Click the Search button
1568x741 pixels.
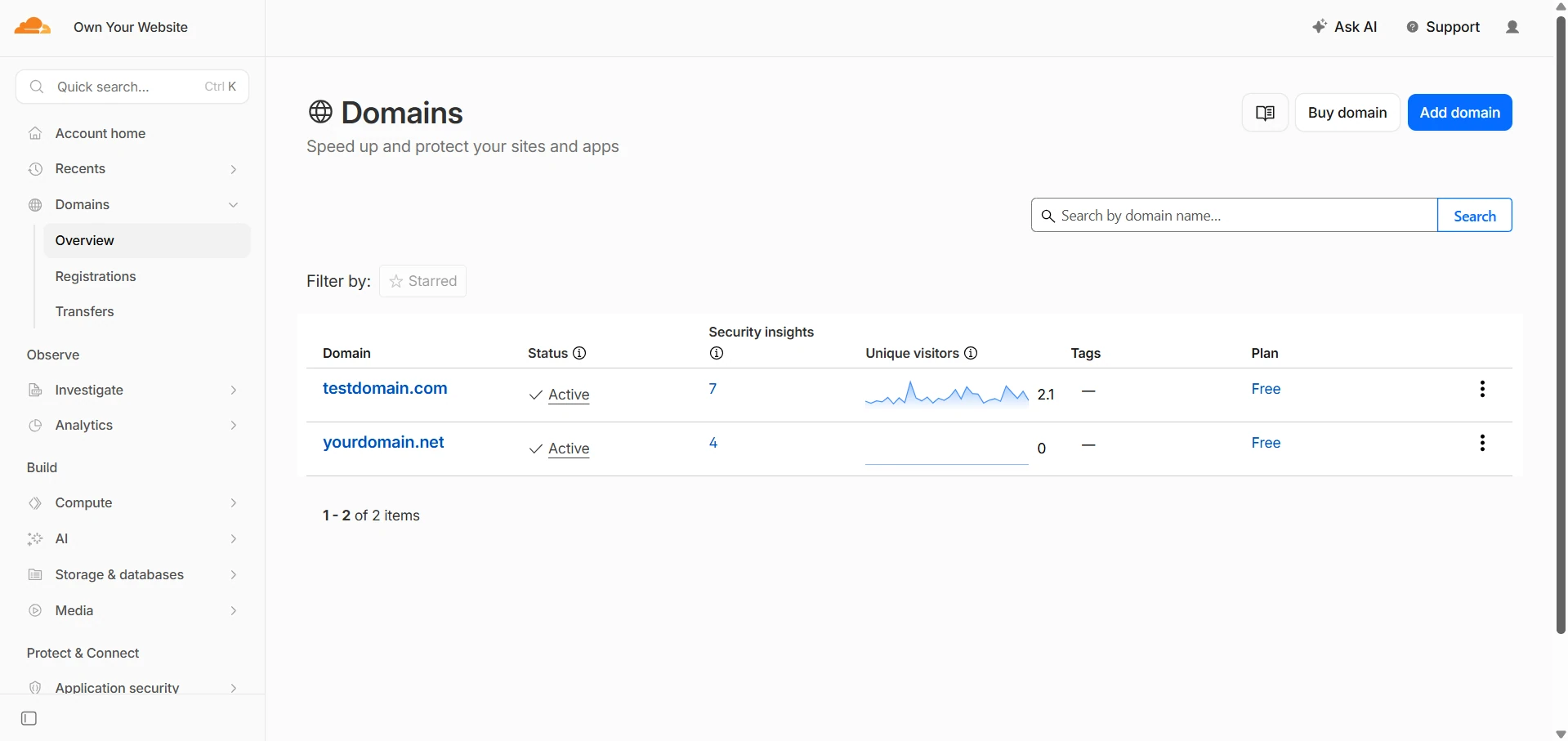[x=1475, y=216]
